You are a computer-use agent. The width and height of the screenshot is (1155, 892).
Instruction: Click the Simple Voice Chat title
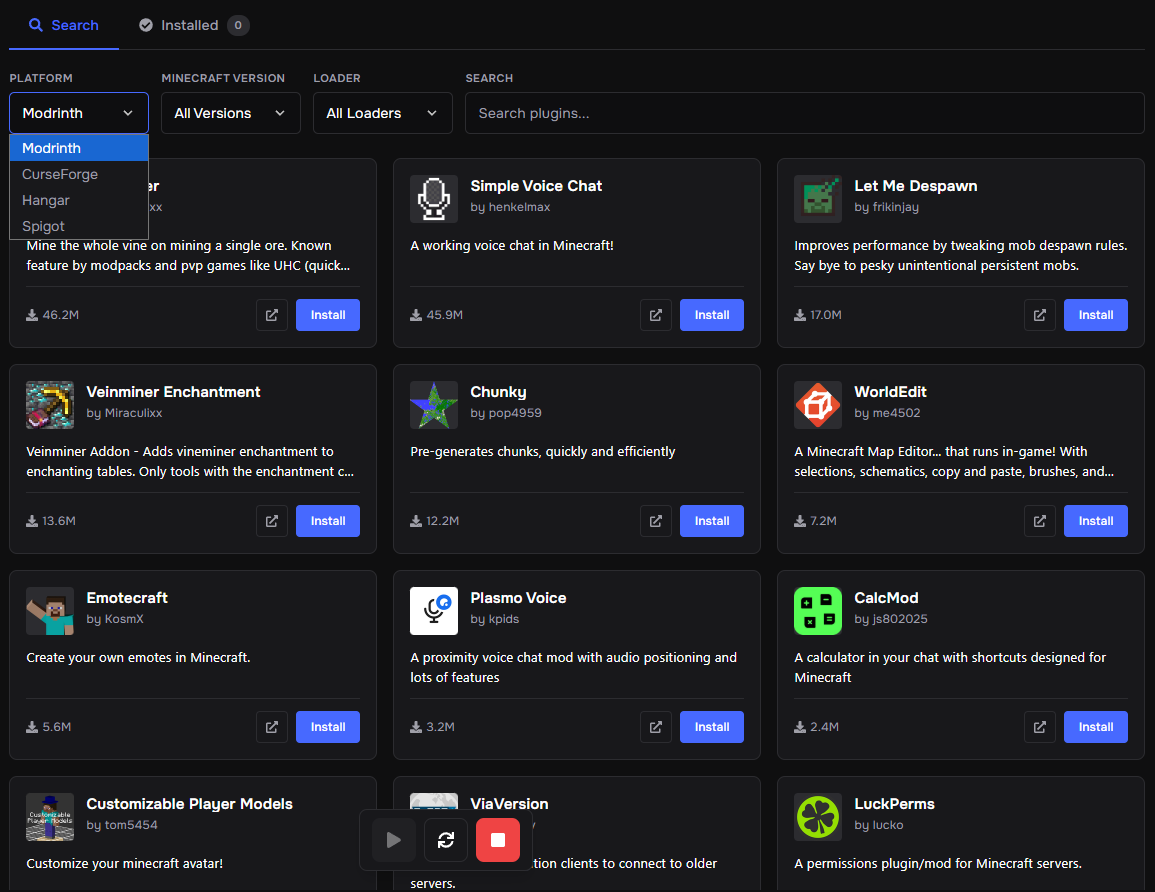pos(536,186)
